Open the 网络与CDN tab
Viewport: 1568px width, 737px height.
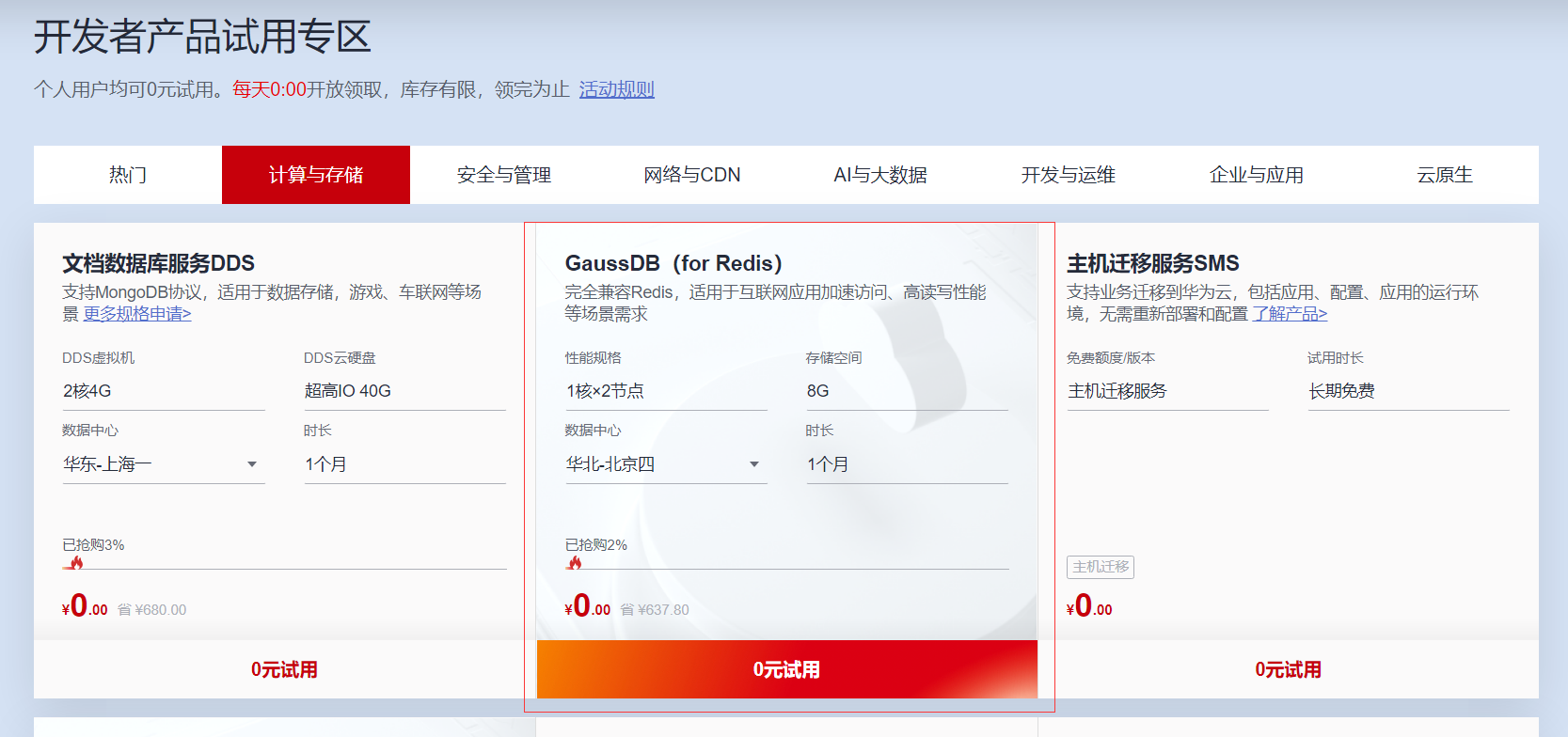point(692,175)
